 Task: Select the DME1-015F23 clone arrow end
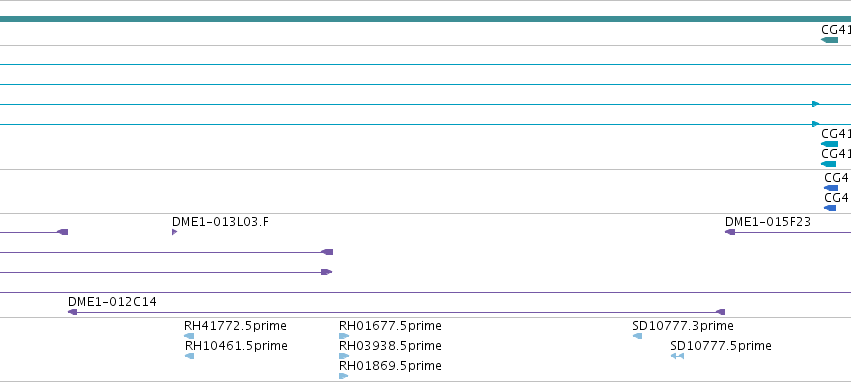730,232
